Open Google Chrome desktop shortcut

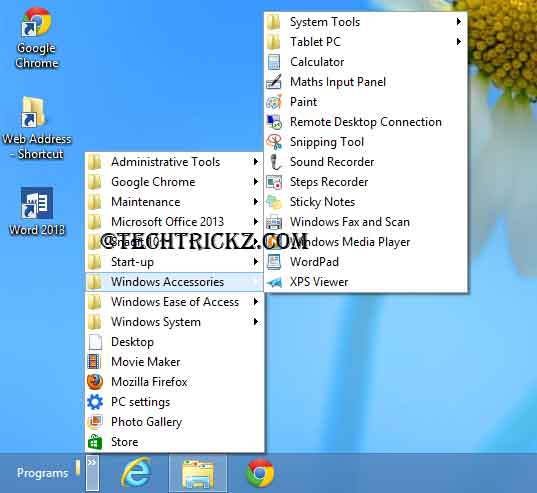click(x=36, y=38)
